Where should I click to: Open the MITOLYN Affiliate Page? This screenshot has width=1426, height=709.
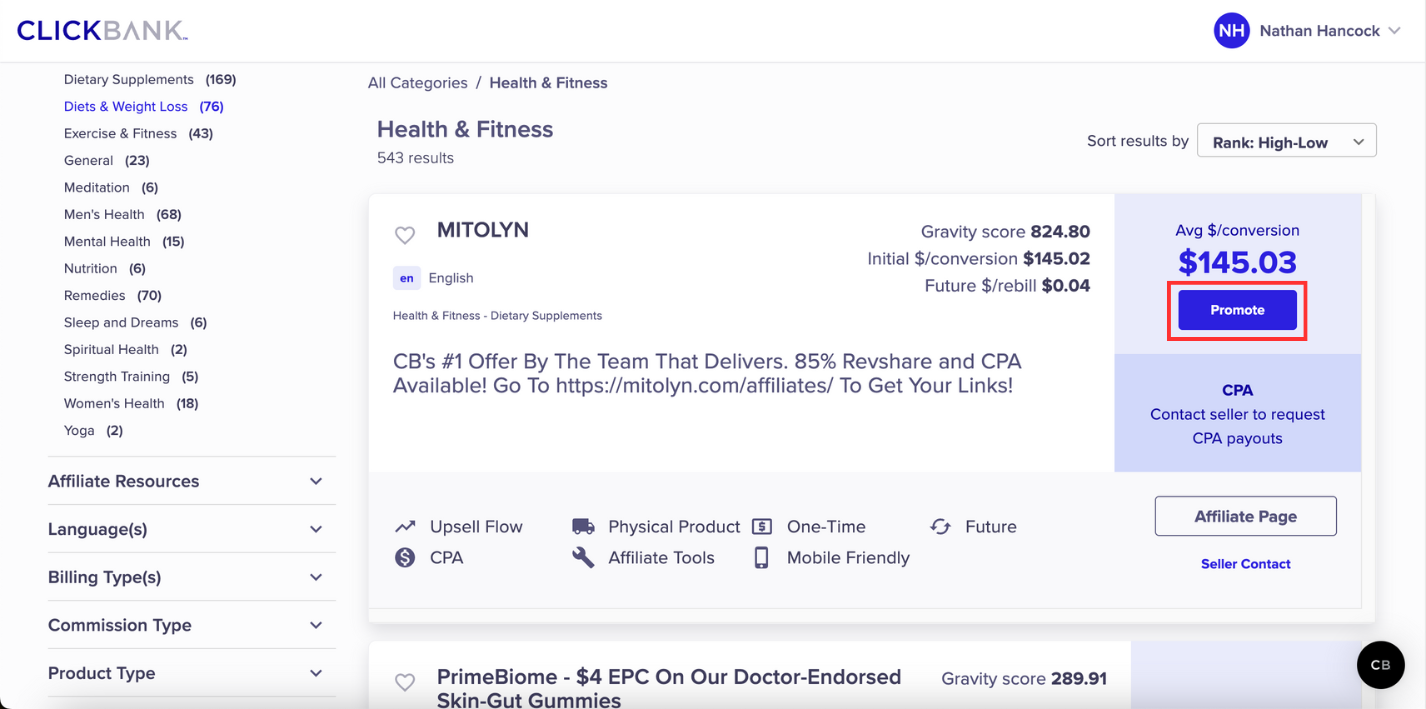1245,516
